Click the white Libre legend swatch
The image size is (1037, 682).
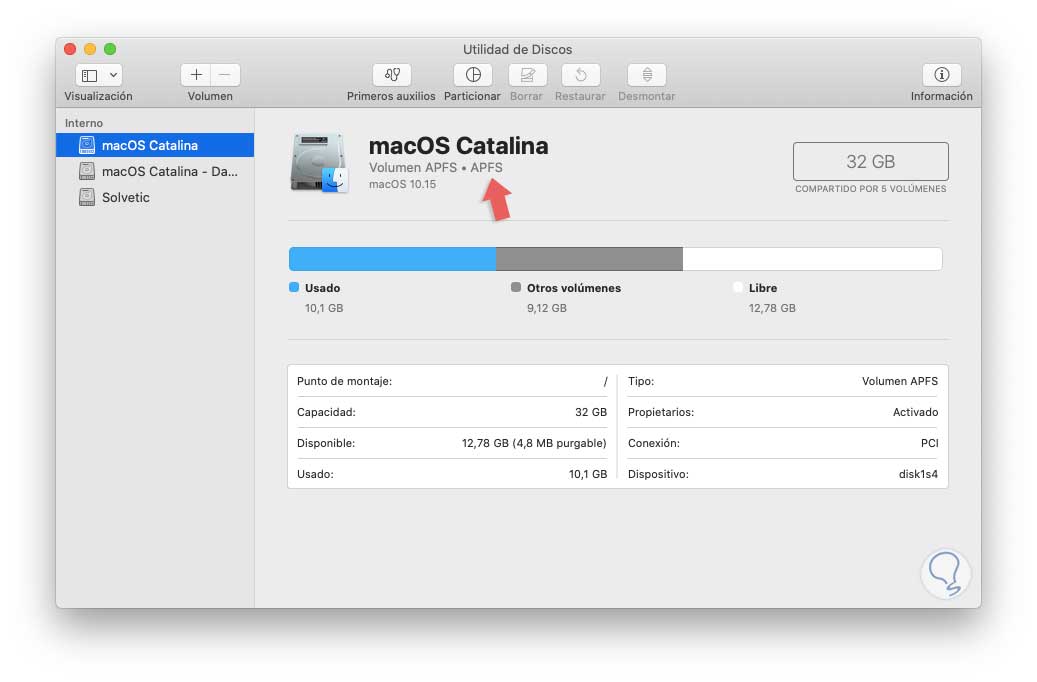click(x=738, y=287)
